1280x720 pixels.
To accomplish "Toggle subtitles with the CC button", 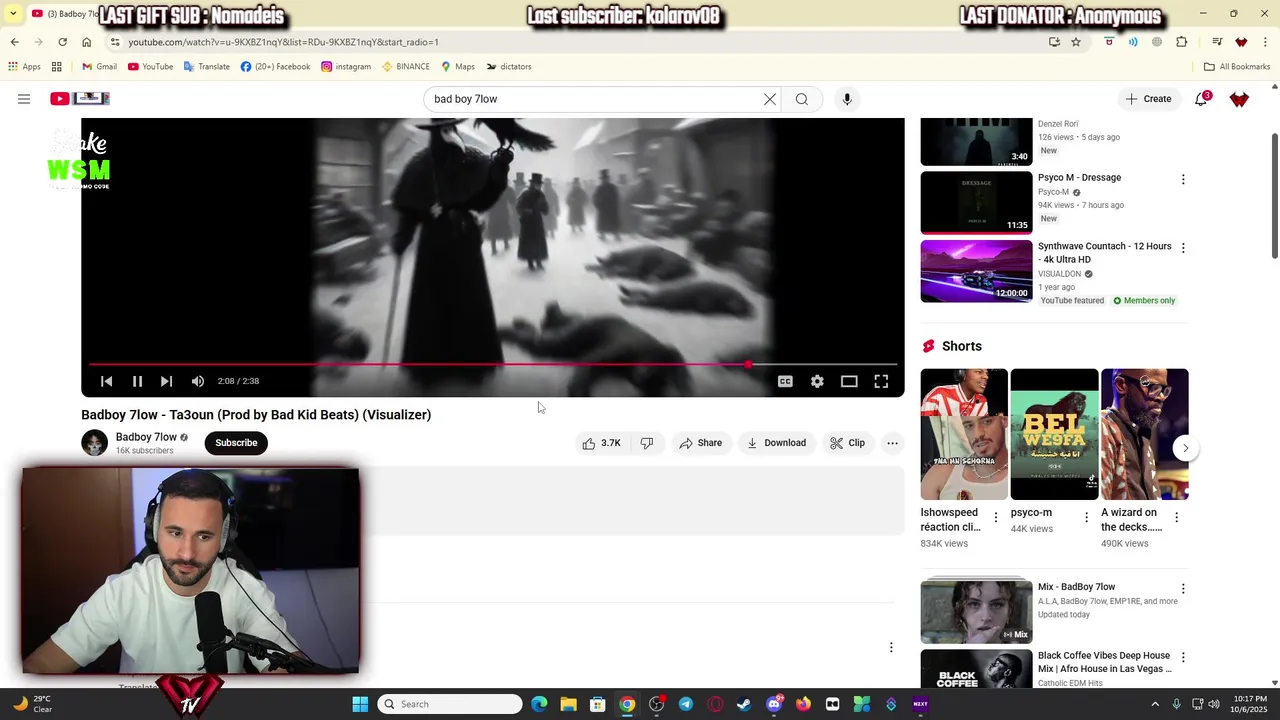I will point(785,381).
